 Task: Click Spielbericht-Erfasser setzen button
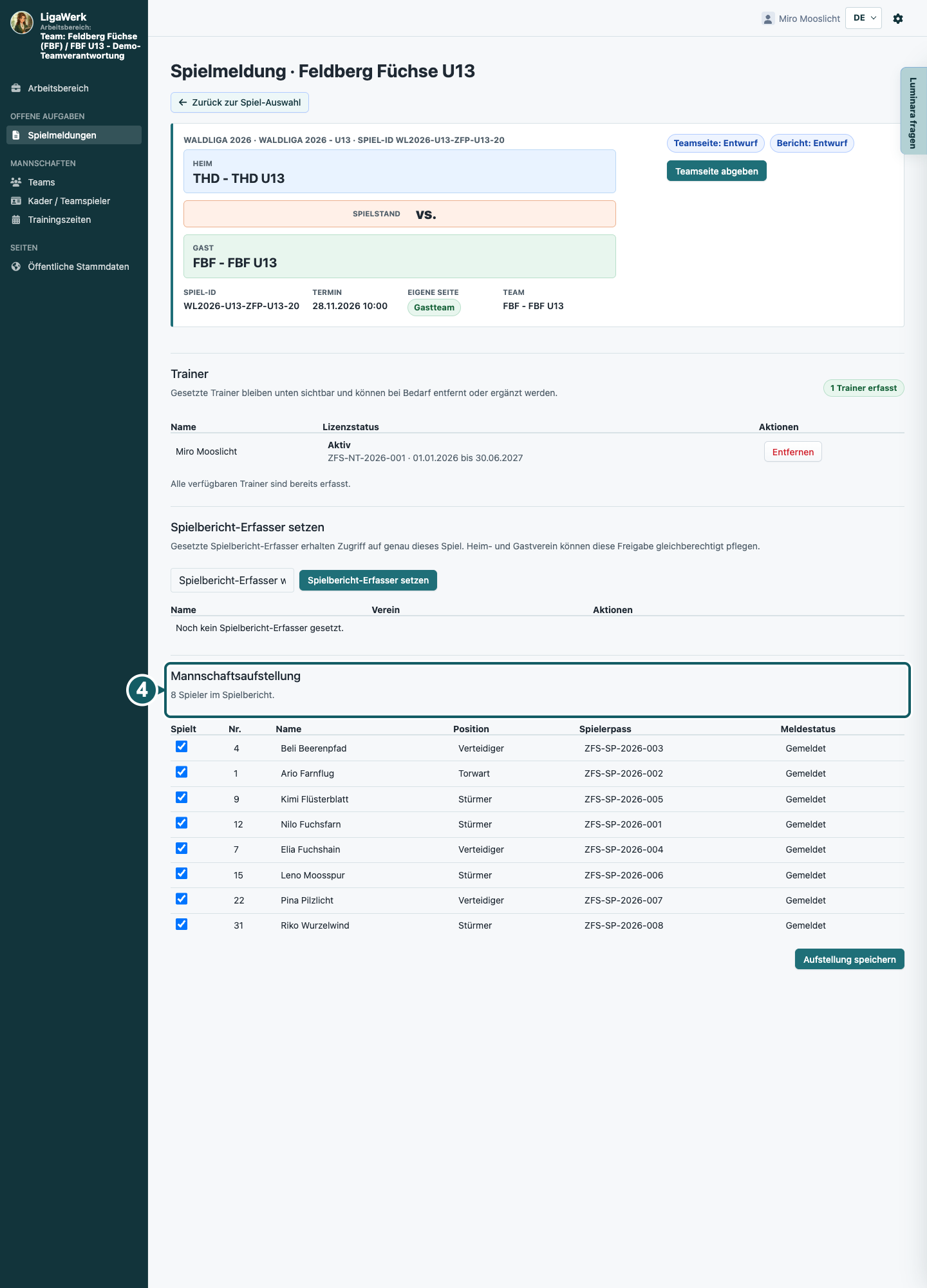pos(368,580)
